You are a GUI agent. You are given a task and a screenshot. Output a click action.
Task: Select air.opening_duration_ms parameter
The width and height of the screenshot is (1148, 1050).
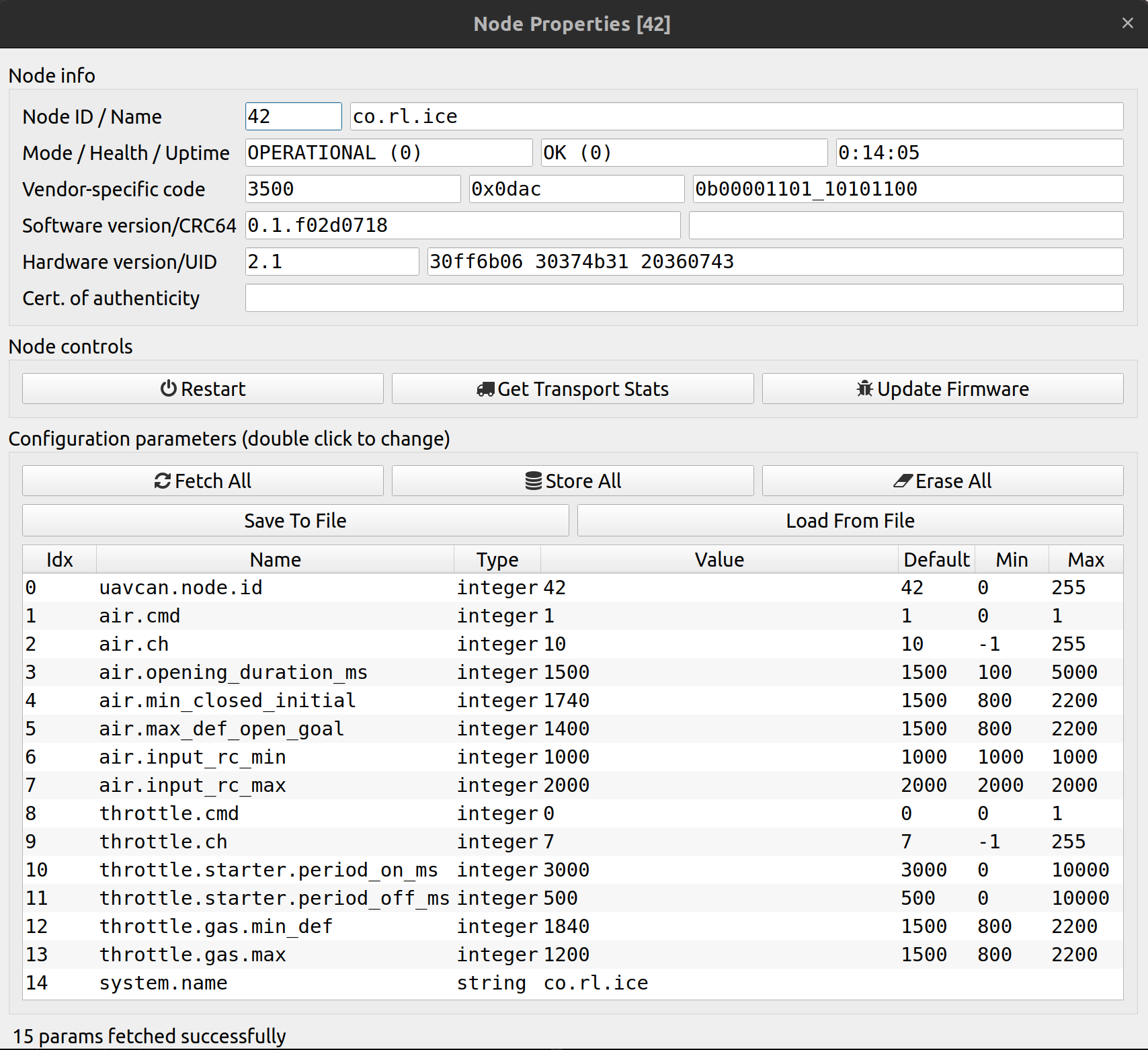click(x=233, y=672)
